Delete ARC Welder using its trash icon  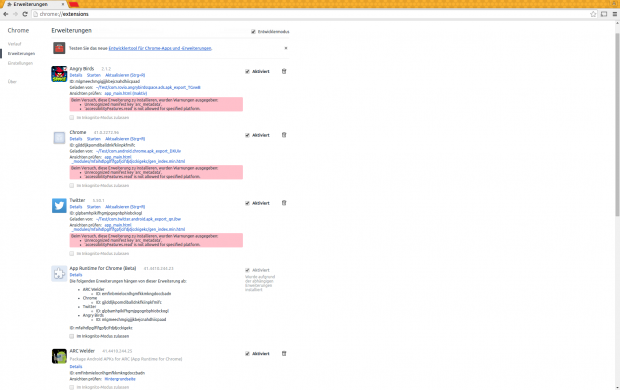[284, 354]
